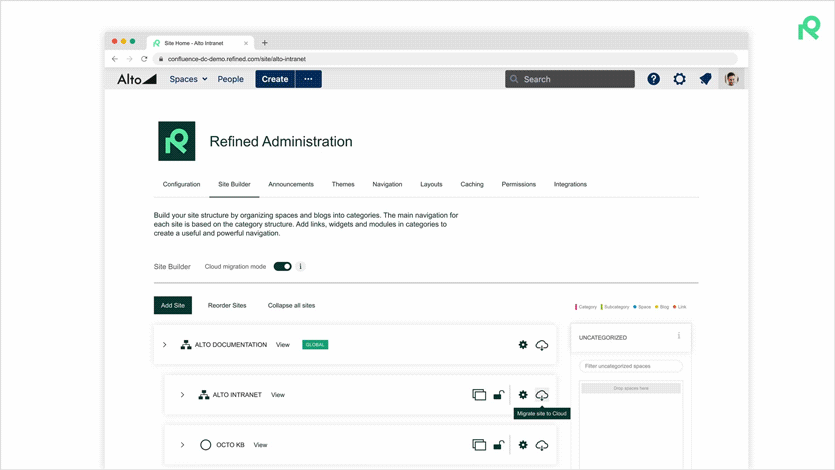Click Octo KB cloud migrate icon
The image size is (835, 470).
pyautogui.click(x=542, y=445)
